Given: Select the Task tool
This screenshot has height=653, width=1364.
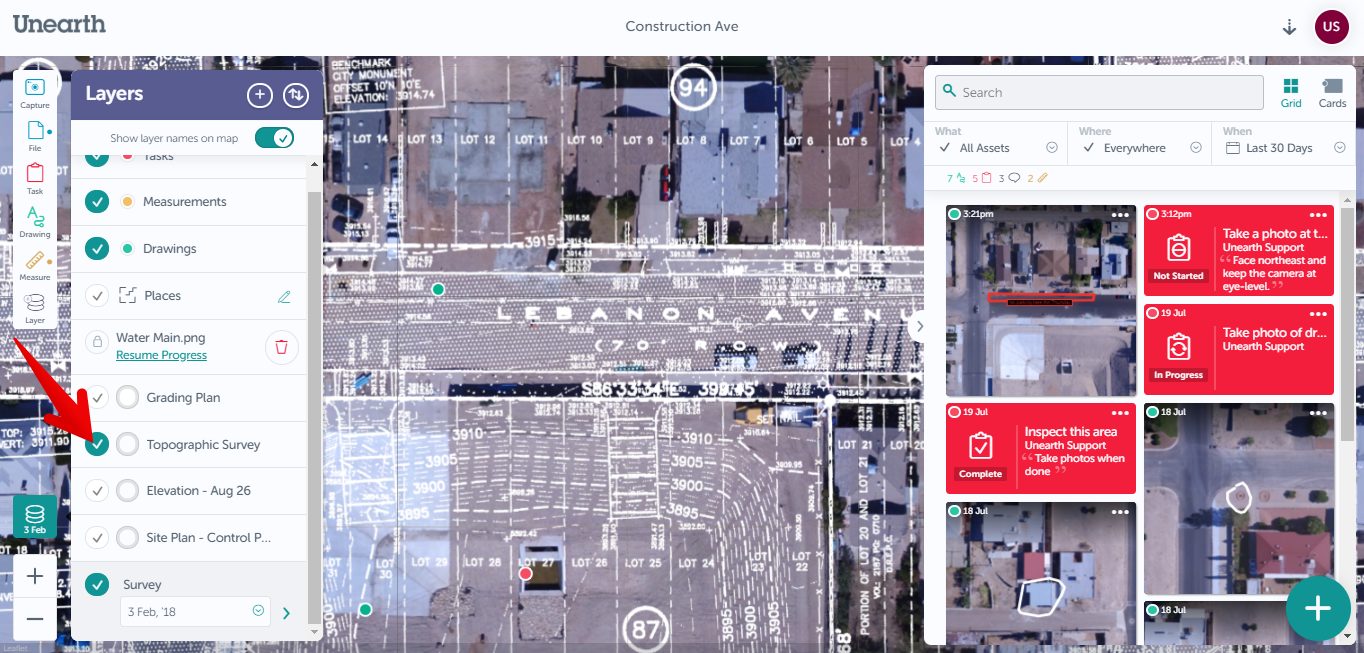Looking at the screenshot, I should coord(35,179).
